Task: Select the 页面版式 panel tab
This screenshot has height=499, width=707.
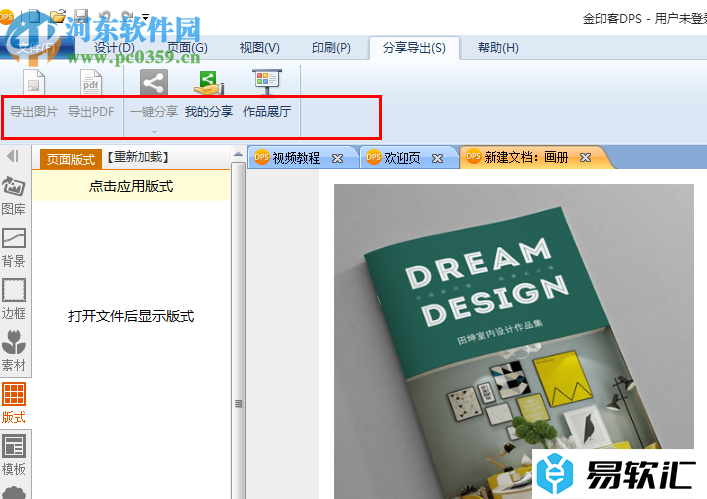Action: pos(71,159)
